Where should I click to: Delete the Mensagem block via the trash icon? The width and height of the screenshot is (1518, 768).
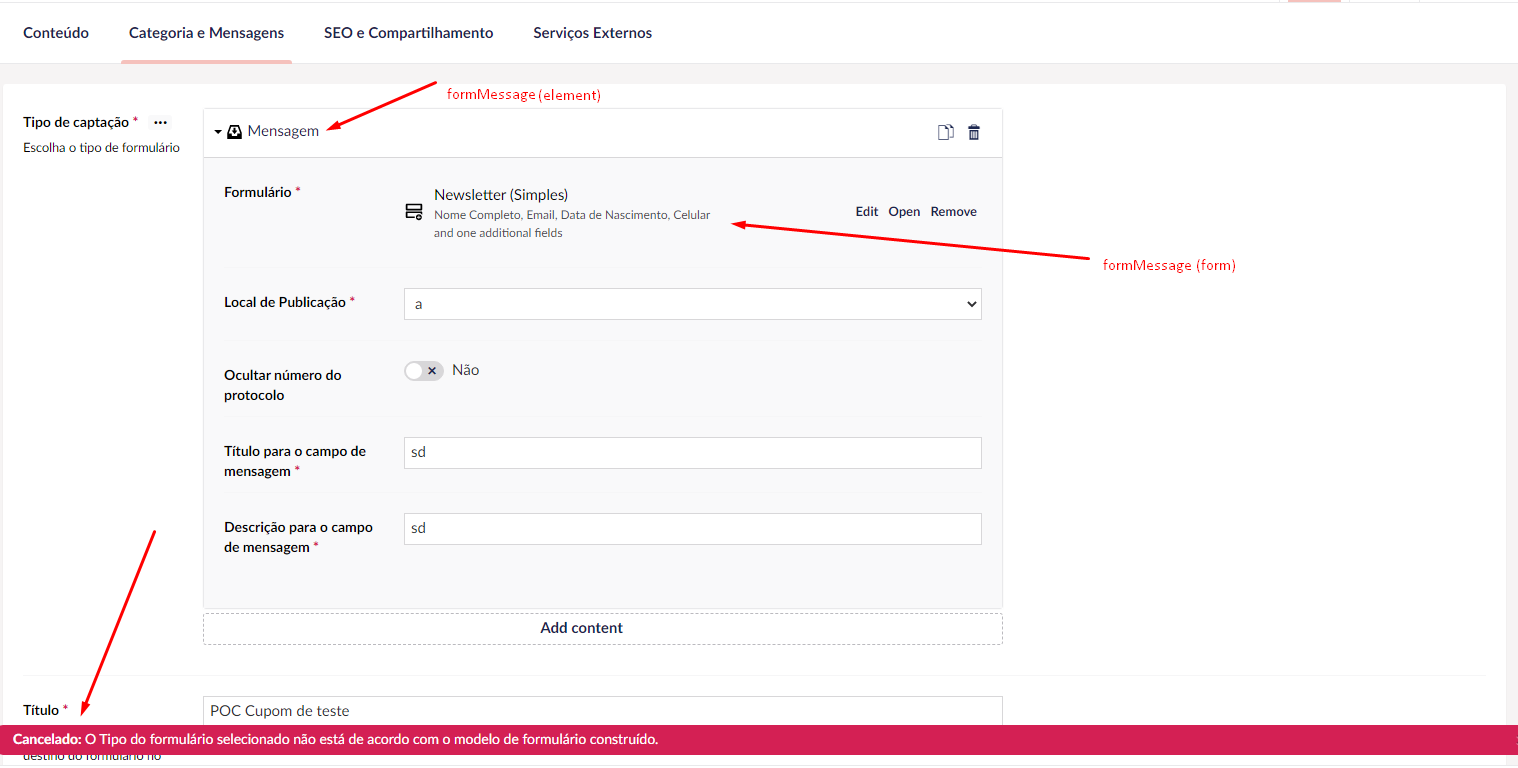[974, 131]
